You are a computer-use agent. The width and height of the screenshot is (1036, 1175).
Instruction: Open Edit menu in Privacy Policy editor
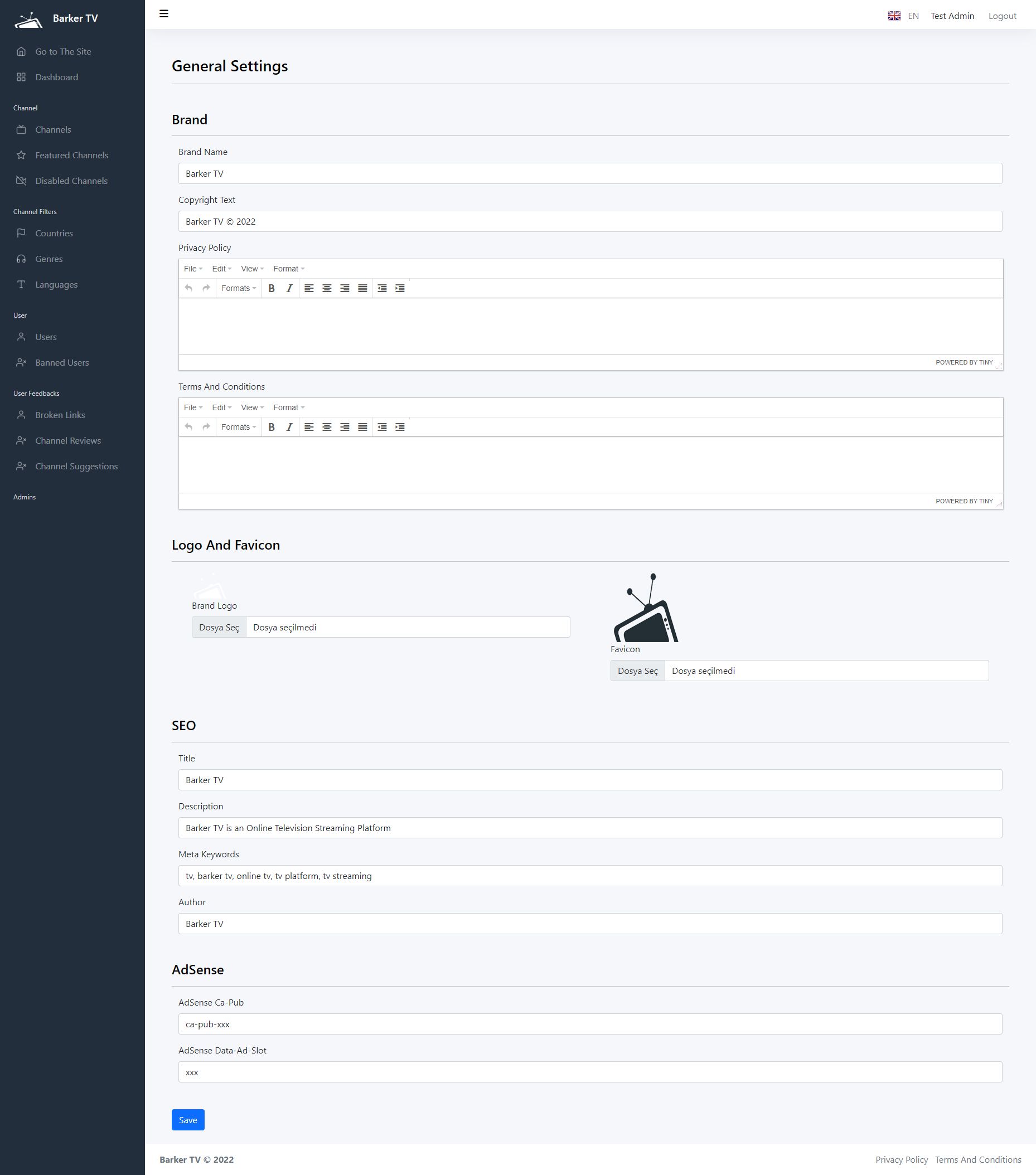point(222,269)
